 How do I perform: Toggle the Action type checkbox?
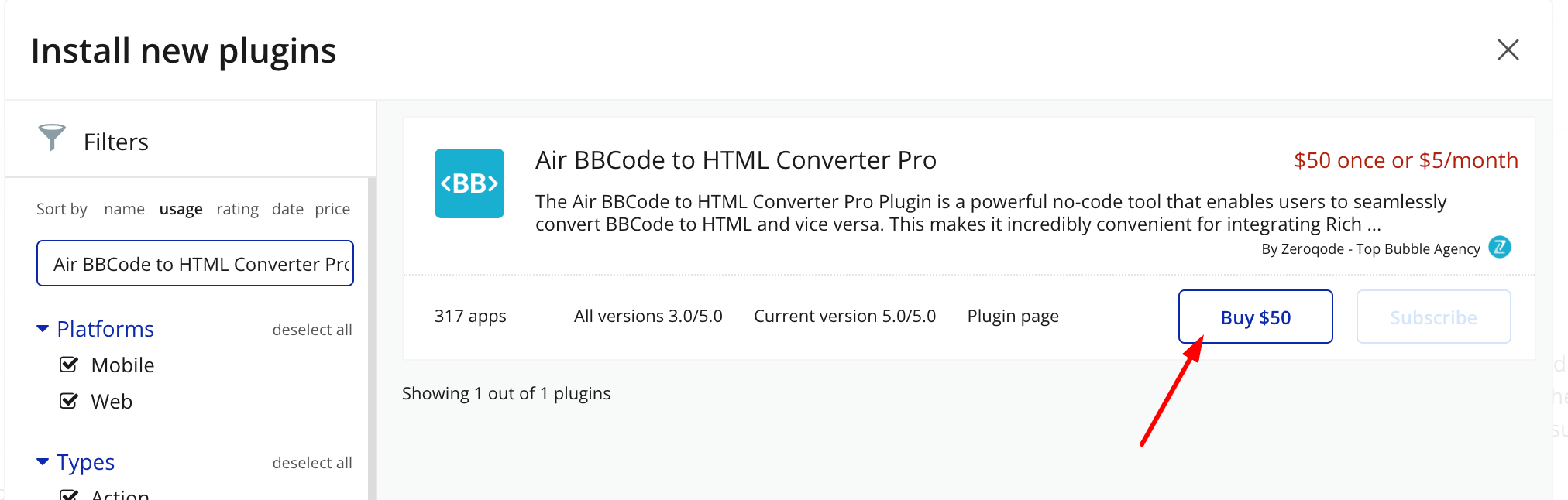point(69,495)
